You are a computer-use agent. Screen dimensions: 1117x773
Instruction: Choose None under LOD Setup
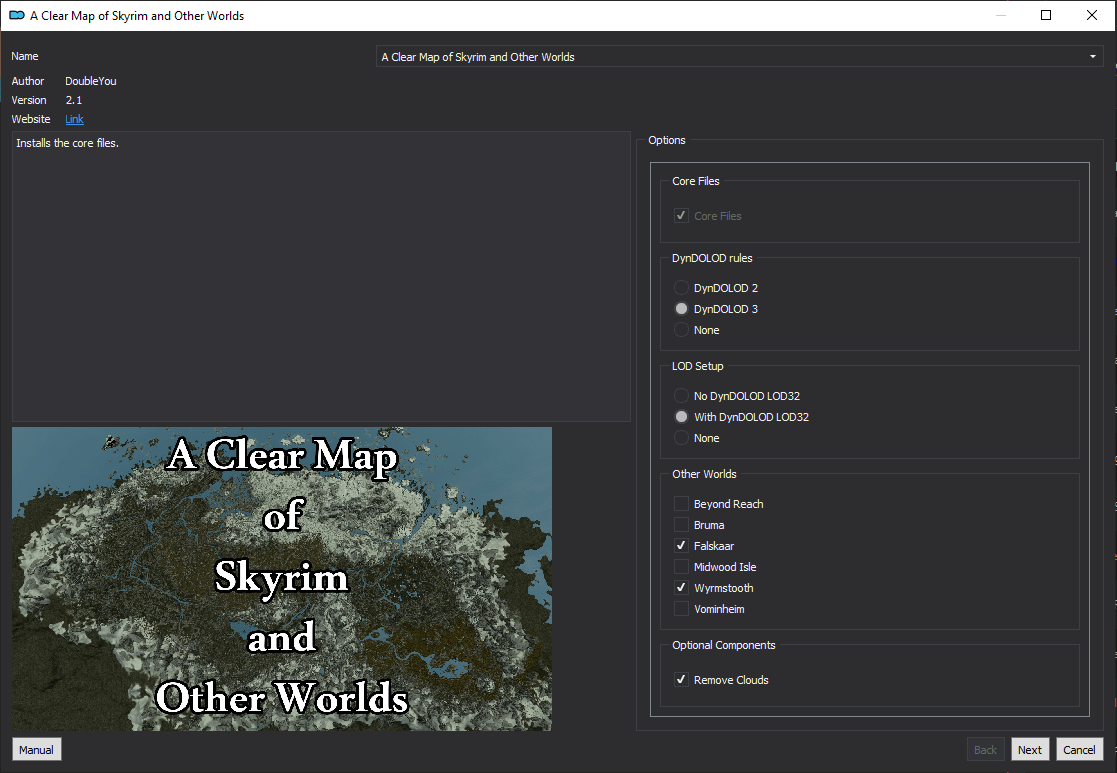tap(681, 437)
